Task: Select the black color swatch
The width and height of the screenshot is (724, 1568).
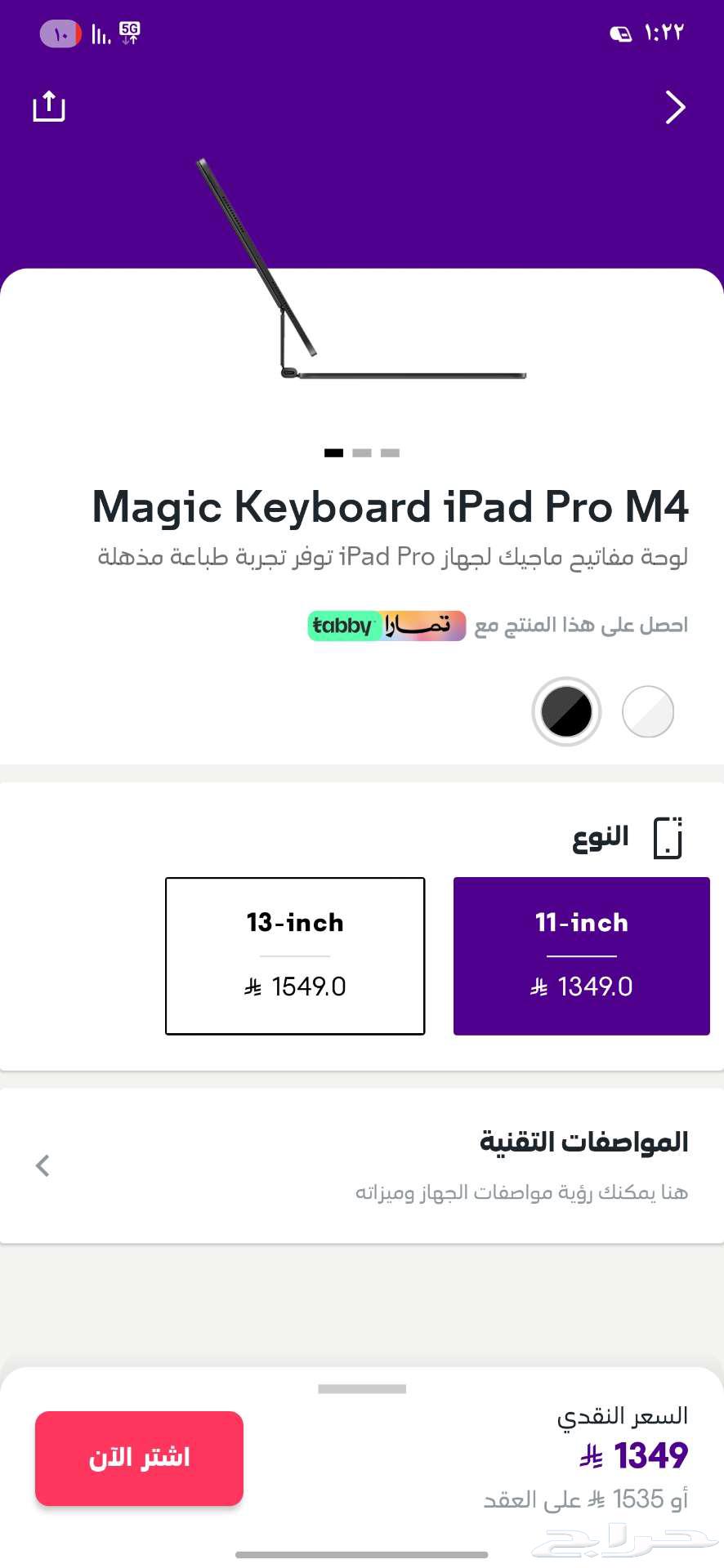Action: pyautogui.click(x=566, y=711)
